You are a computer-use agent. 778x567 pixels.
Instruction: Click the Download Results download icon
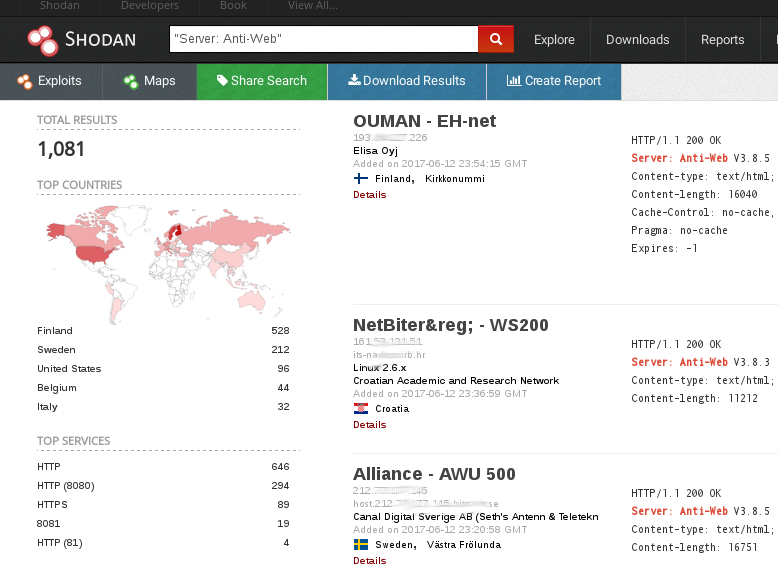pos(354,80)
